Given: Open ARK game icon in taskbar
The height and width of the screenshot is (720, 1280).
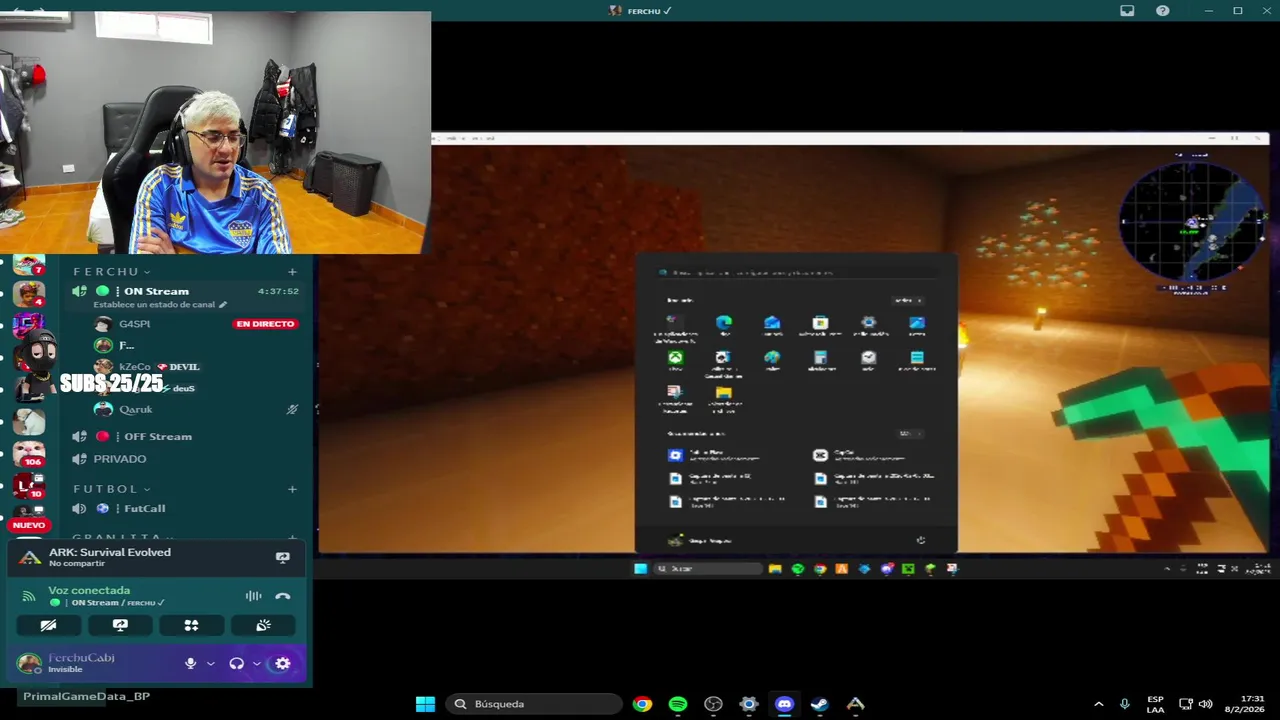Looking at the screenshot, I should (855, 704).
